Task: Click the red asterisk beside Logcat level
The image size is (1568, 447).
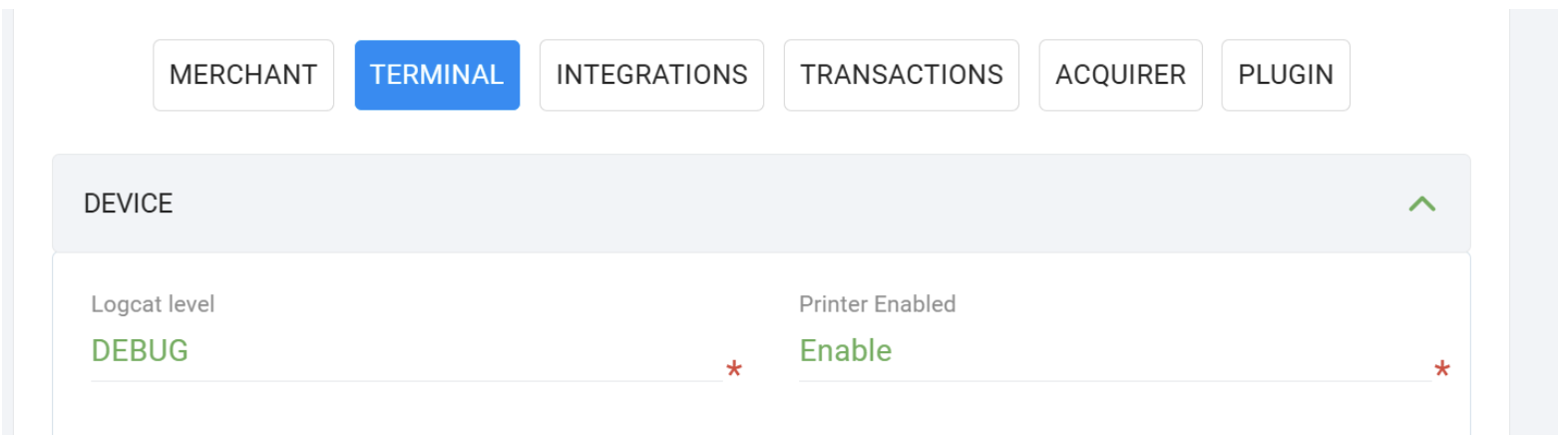Action: (734, 370)
